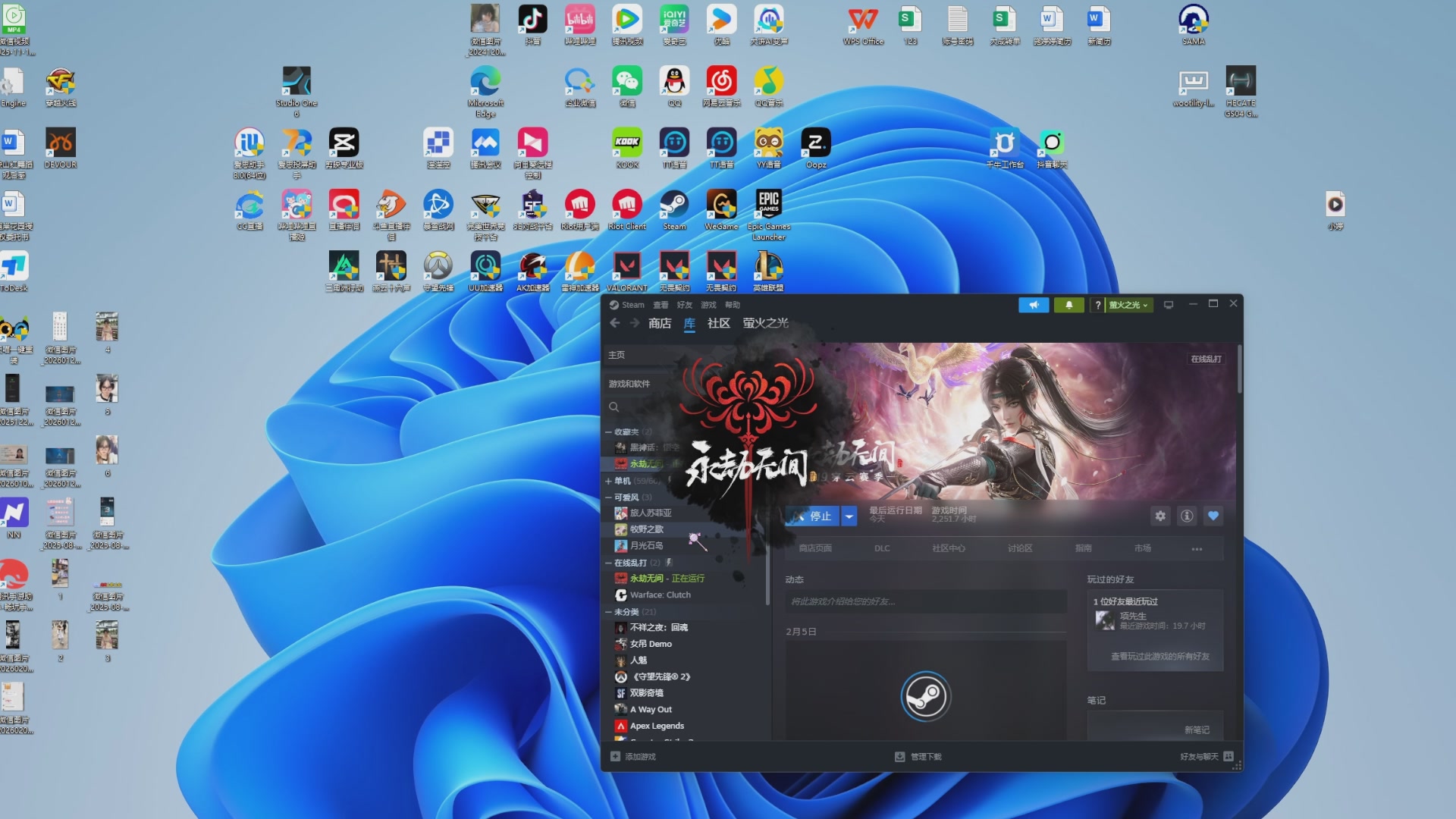The width and height of the screenshot is (1456, 819).
Task: Open the 萤火之光 account dropdown
Action: point(1128,305)
